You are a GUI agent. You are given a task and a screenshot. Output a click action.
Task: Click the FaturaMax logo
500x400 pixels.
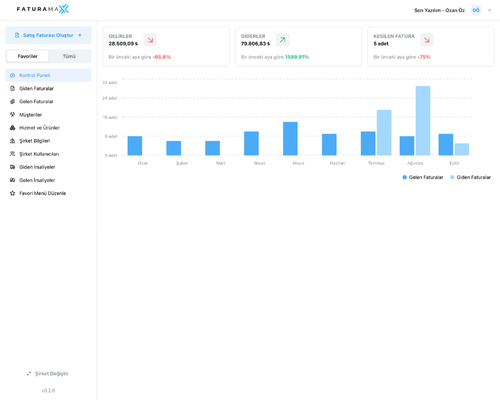click(43, 9)
